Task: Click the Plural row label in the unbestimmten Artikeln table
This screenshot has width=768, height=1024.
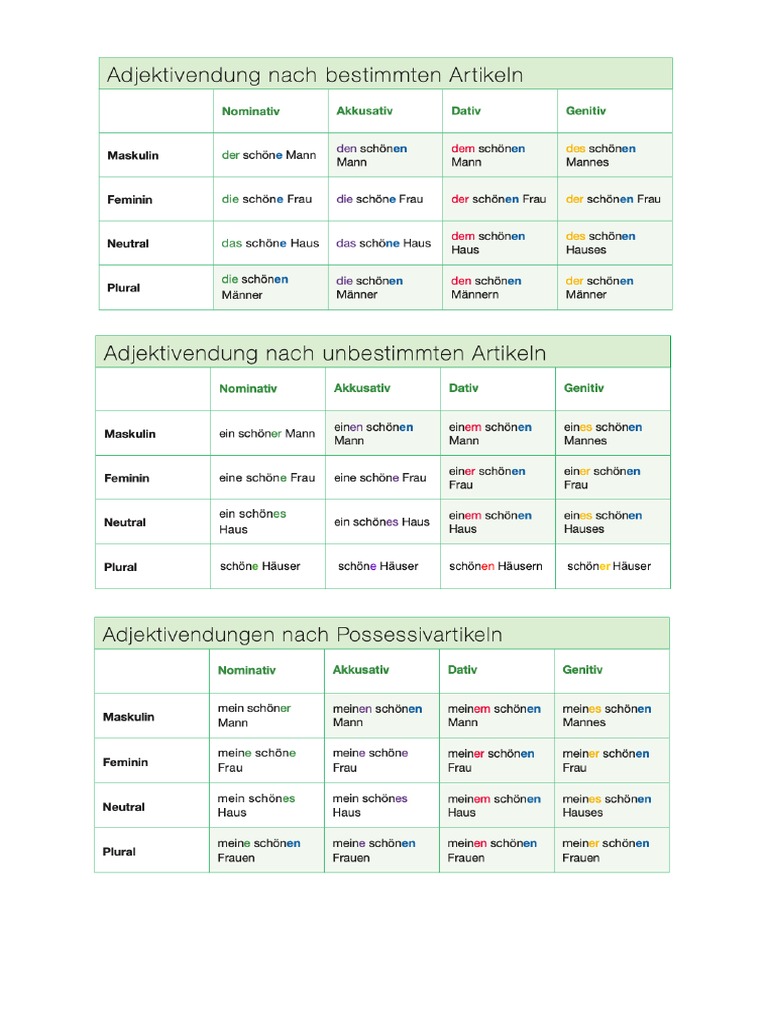Action: tap(121, 567)
